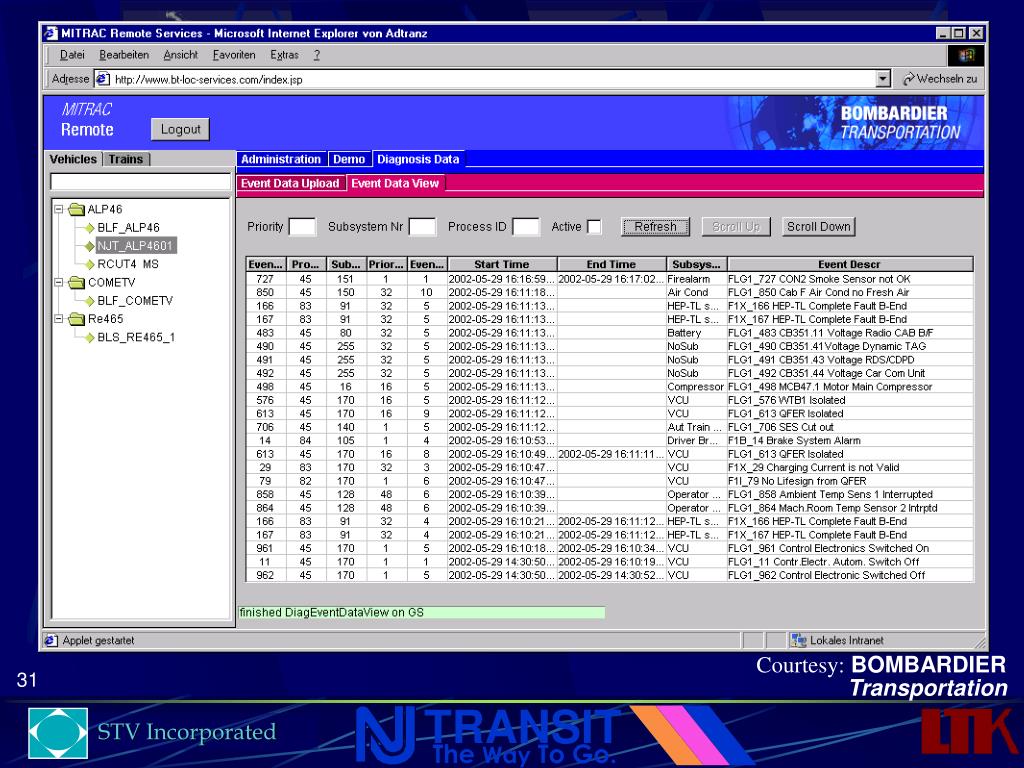
Task: Click the diamond icon beside BLF_ALP46
Action: click(90, 228)
